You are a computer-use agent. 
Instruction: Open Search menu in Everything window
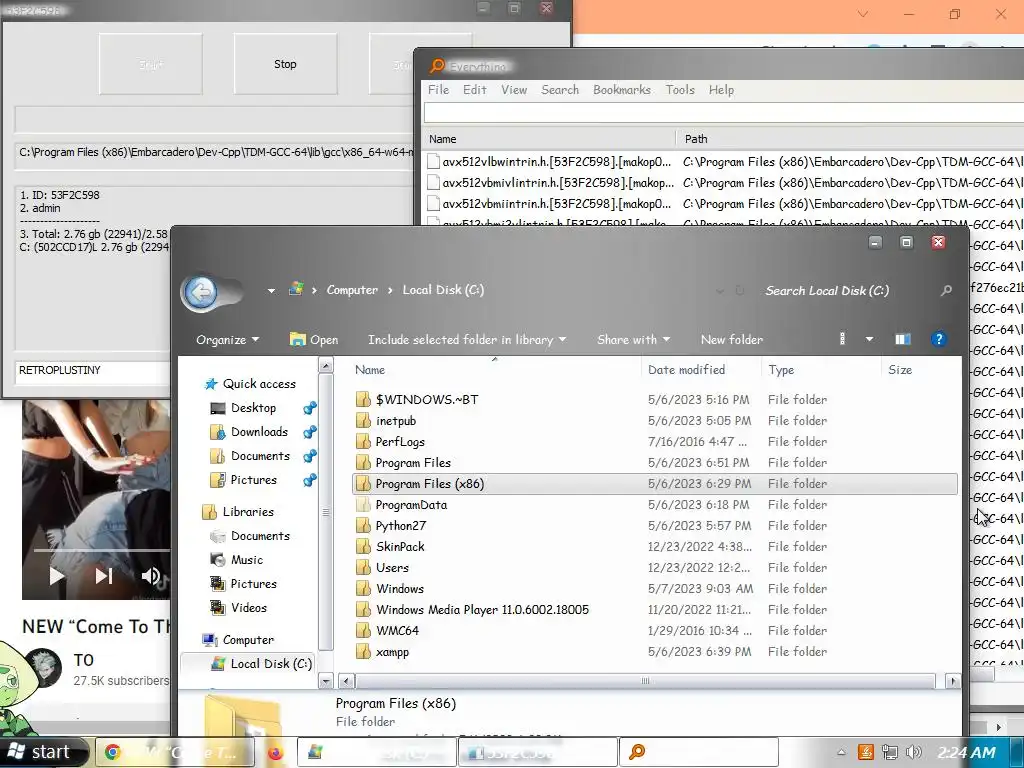(x=560, y=89)
